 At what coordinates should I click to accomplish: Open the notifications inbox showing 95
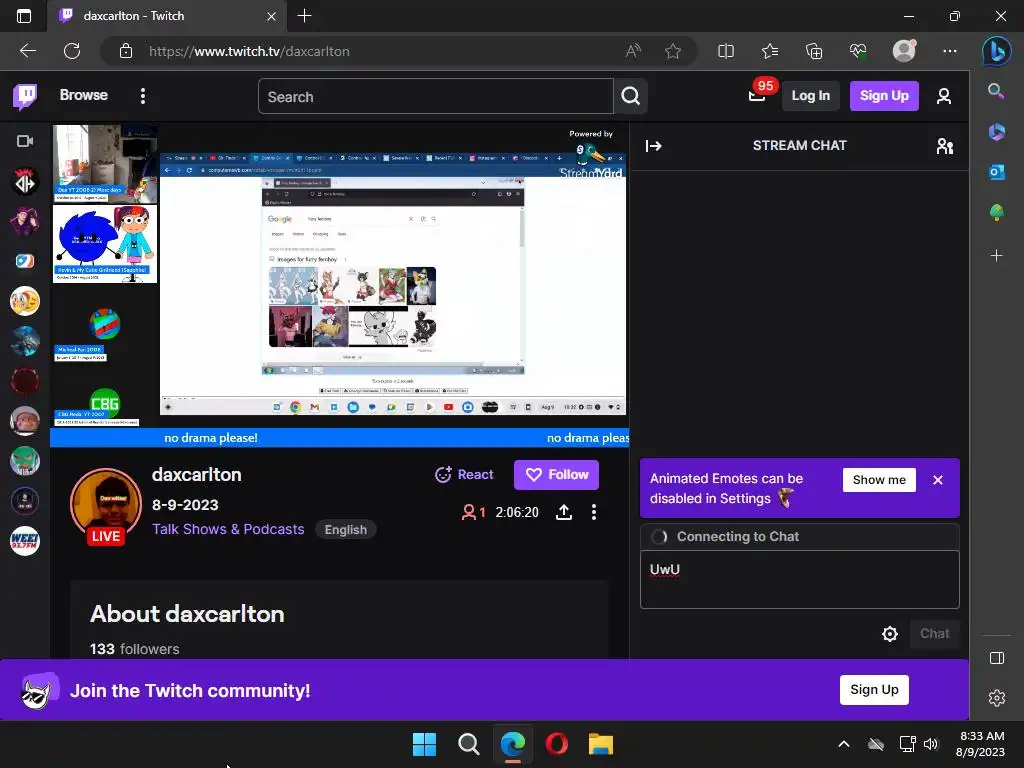click(758, 95)
